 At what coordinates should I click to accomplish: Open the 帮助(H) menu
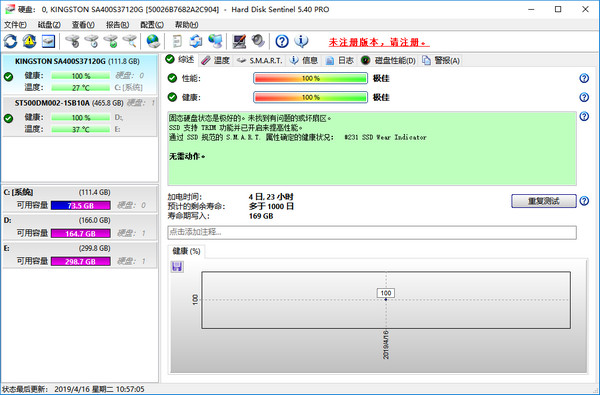pyautogui.click(x=186, y=25)
